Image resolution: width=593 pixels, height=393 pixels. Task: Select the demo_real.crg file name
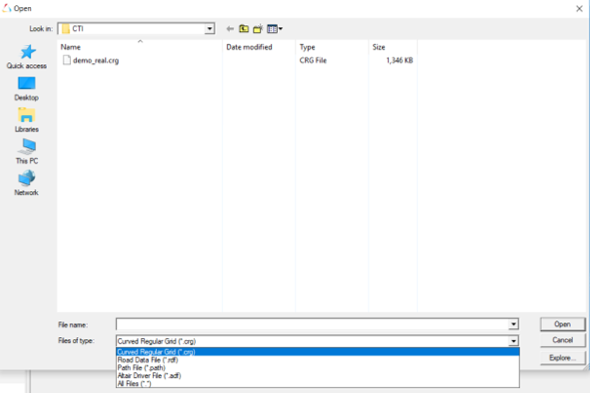[96, 61]
